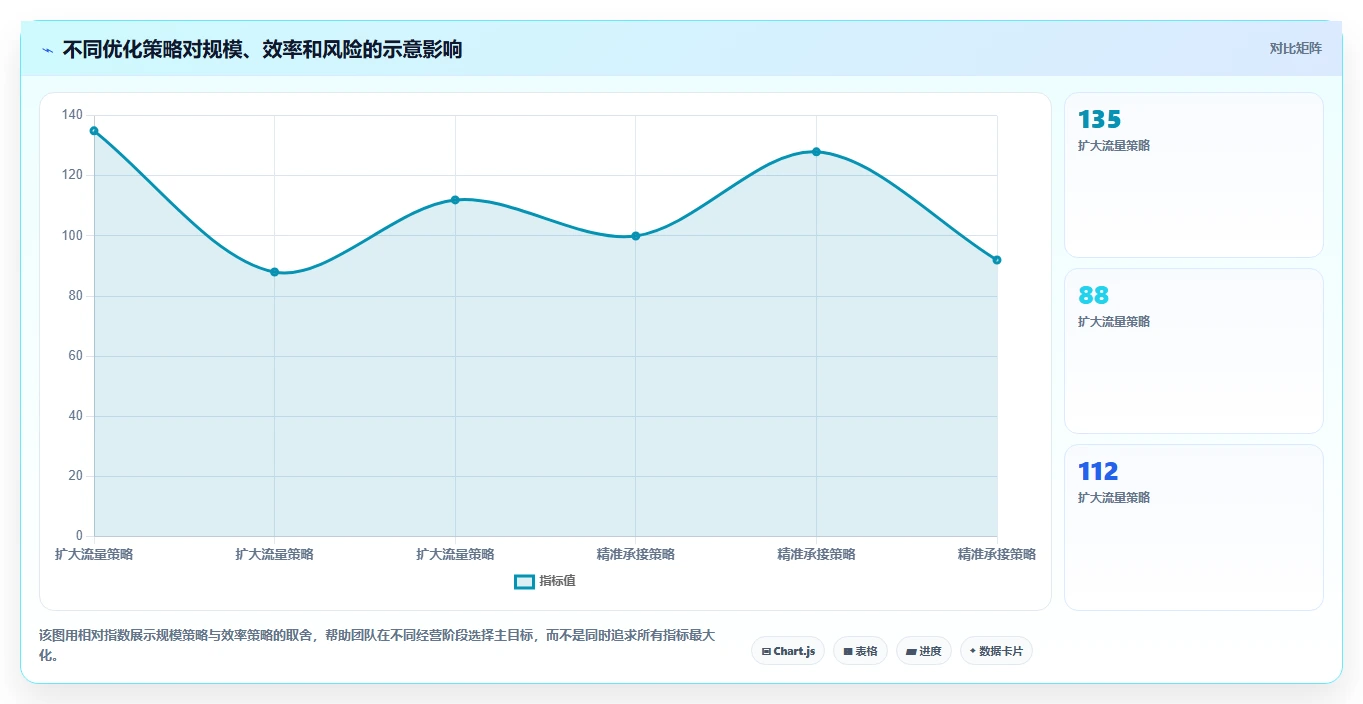This screenshot has height=704, width=1363.
Task: Click the 对比矩阵 label in header
Action: tap(1296, 48)
